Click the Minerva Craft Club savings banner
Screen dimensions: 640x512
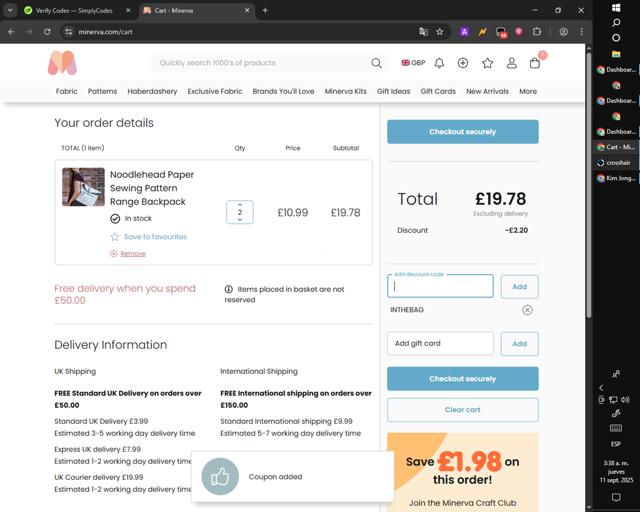pyautogui.click(x=462, y=472)
